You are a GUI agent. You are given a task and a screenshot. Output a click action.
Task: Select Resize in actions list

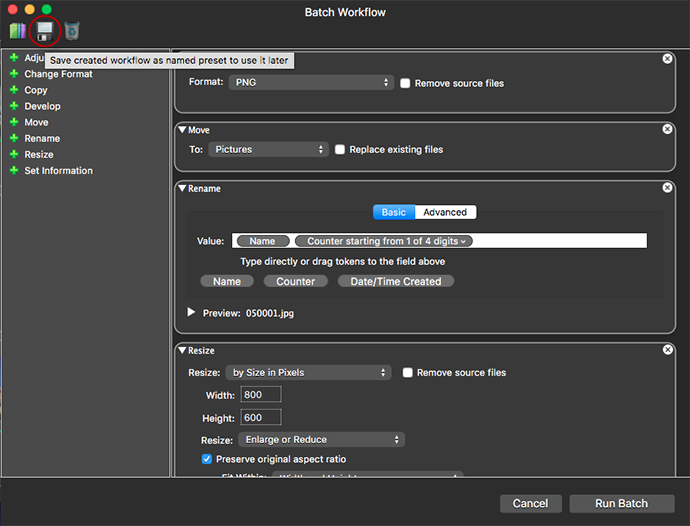[39, 155]
